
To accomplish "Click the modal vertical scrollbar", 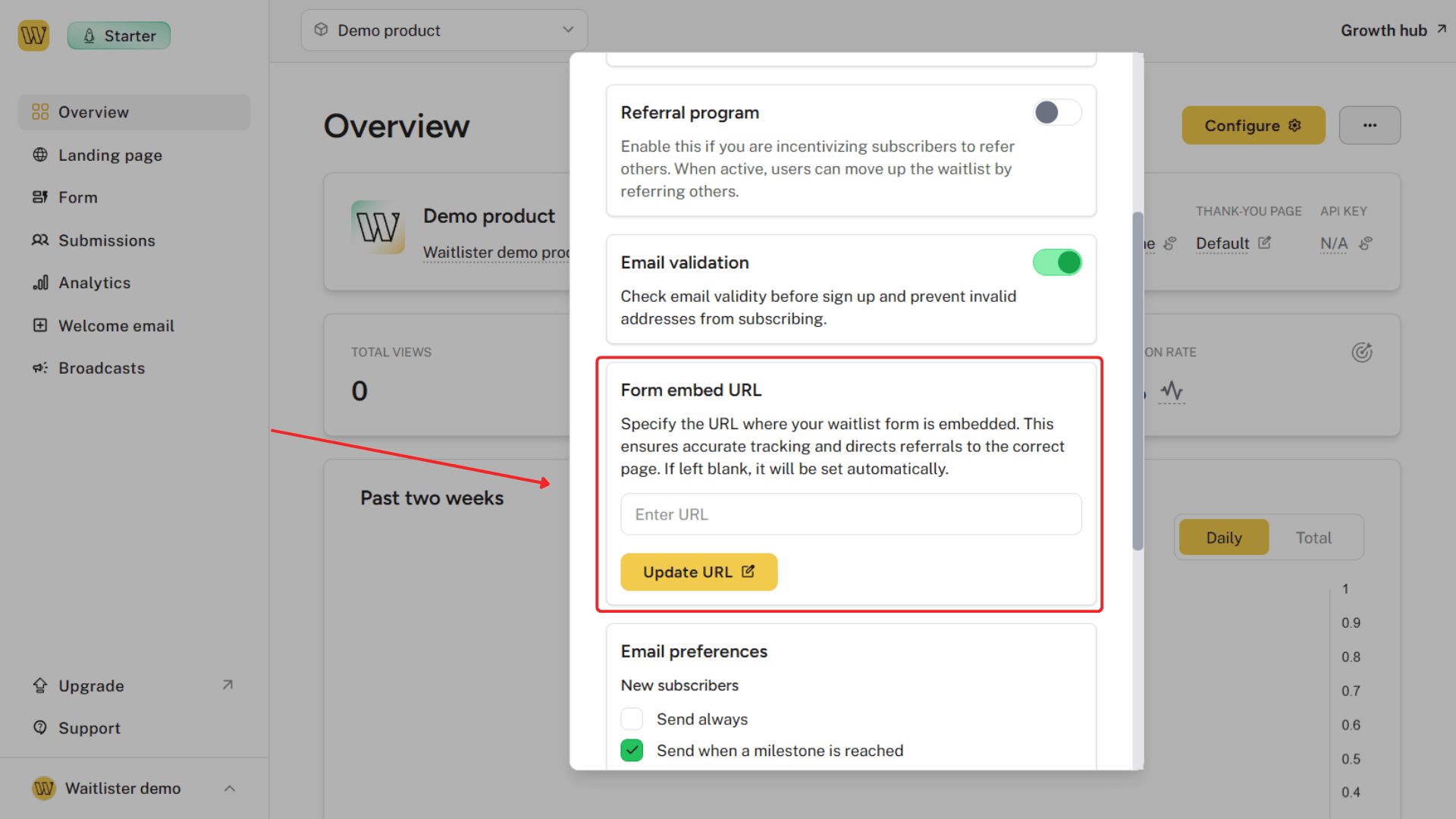I will (x=1137, y=381).
